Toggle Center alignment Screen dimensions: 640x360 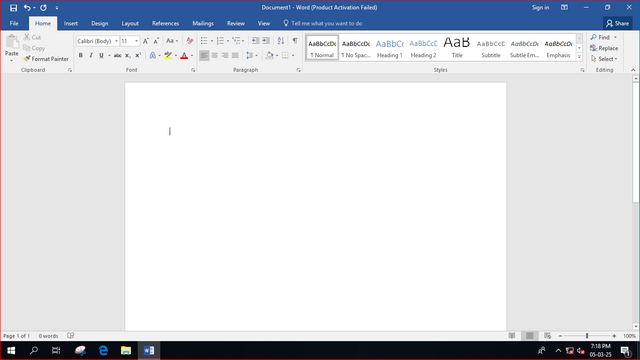pos(214,55)
